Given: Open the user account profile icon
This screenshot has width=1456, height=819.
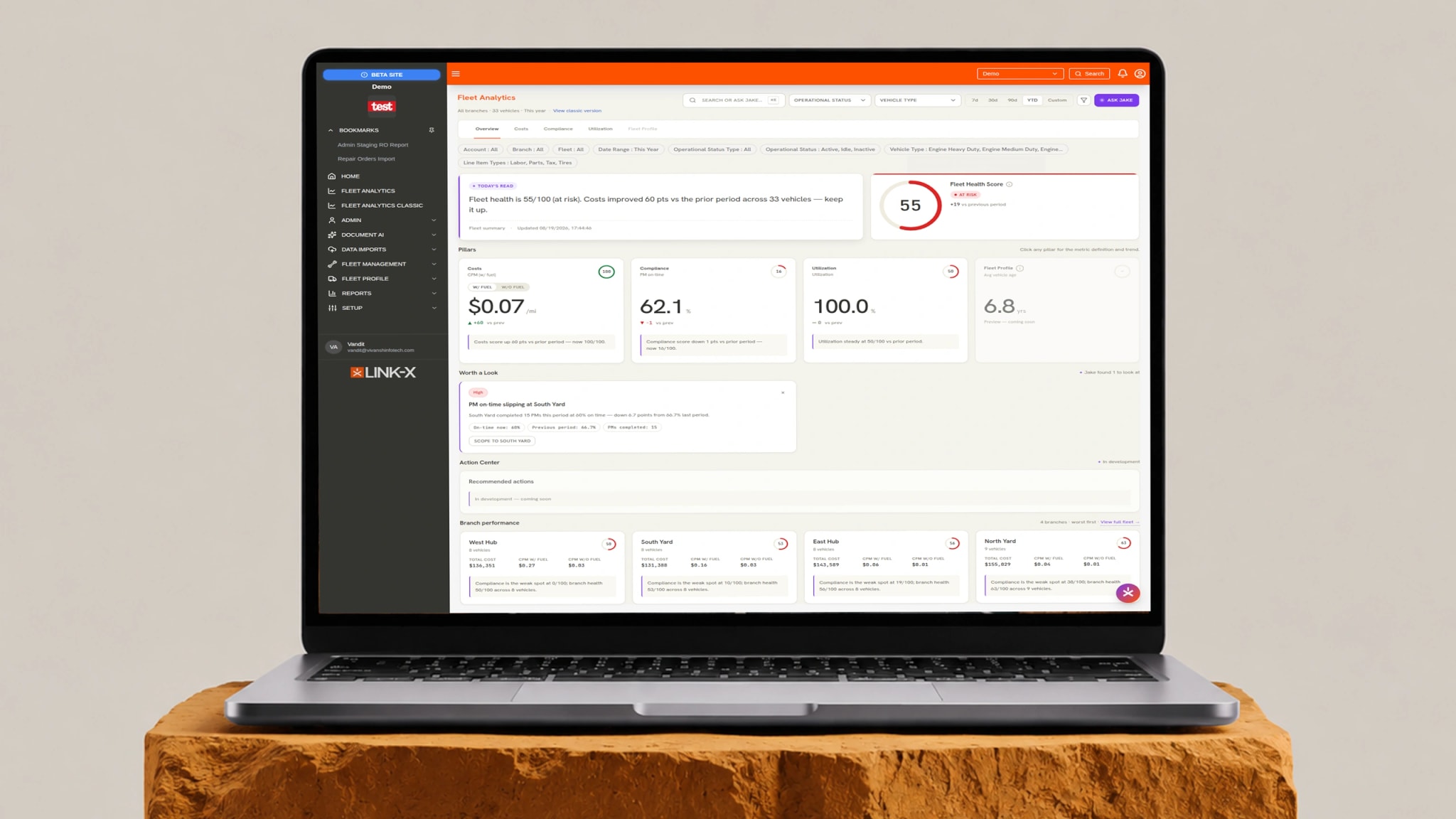Looking at the screenshot, I should (1140, 74).
